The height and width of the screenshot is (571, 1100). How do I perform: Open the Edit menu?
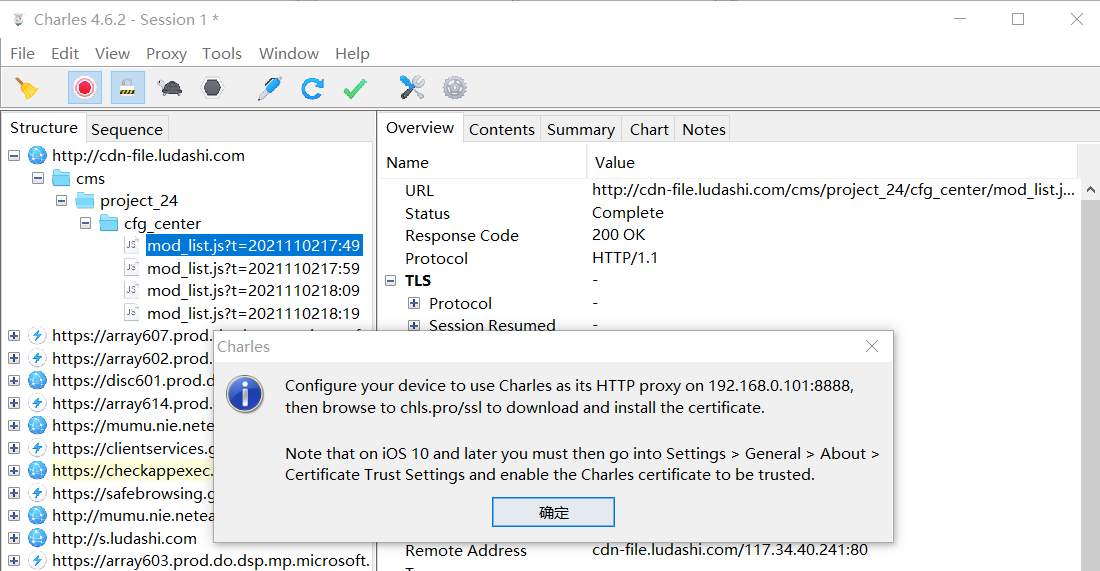coord(65,54)
